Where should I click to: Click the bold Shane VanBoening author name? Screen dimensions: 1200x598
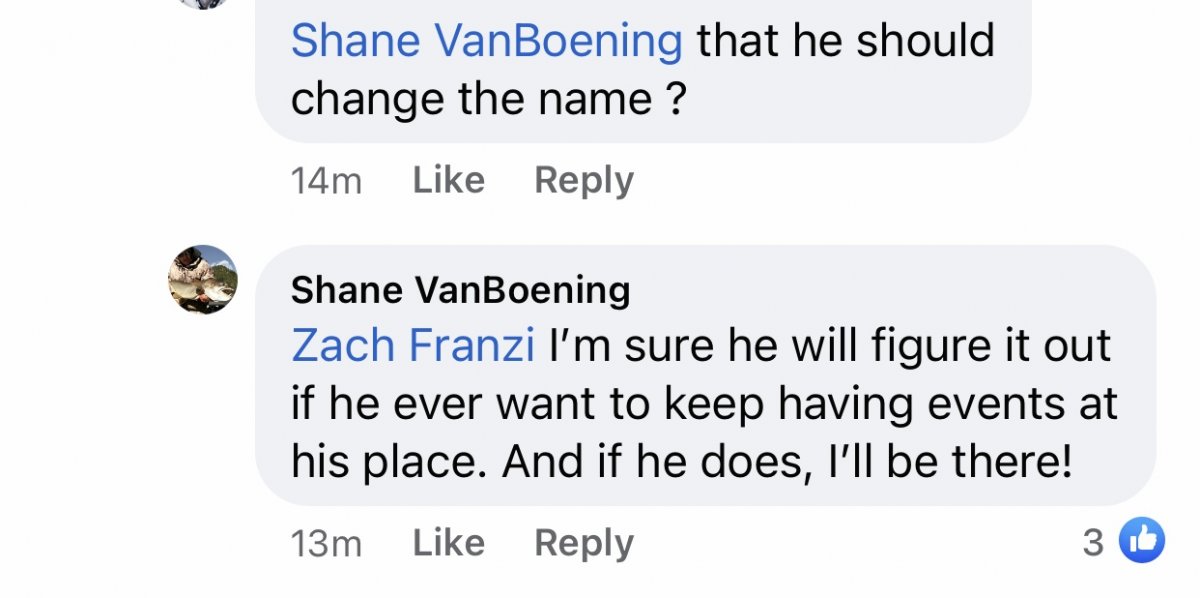point(460,290)
